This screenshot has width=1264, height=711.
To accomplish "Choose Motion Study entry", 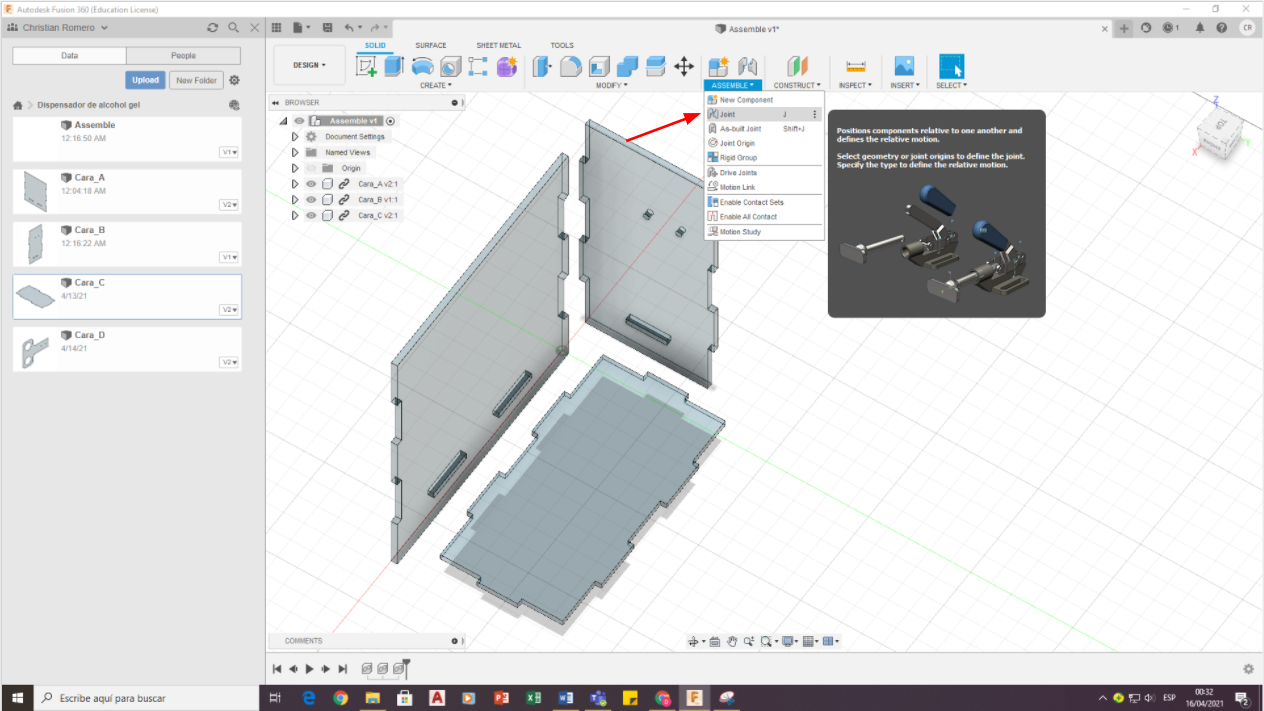I will [763, 232].
